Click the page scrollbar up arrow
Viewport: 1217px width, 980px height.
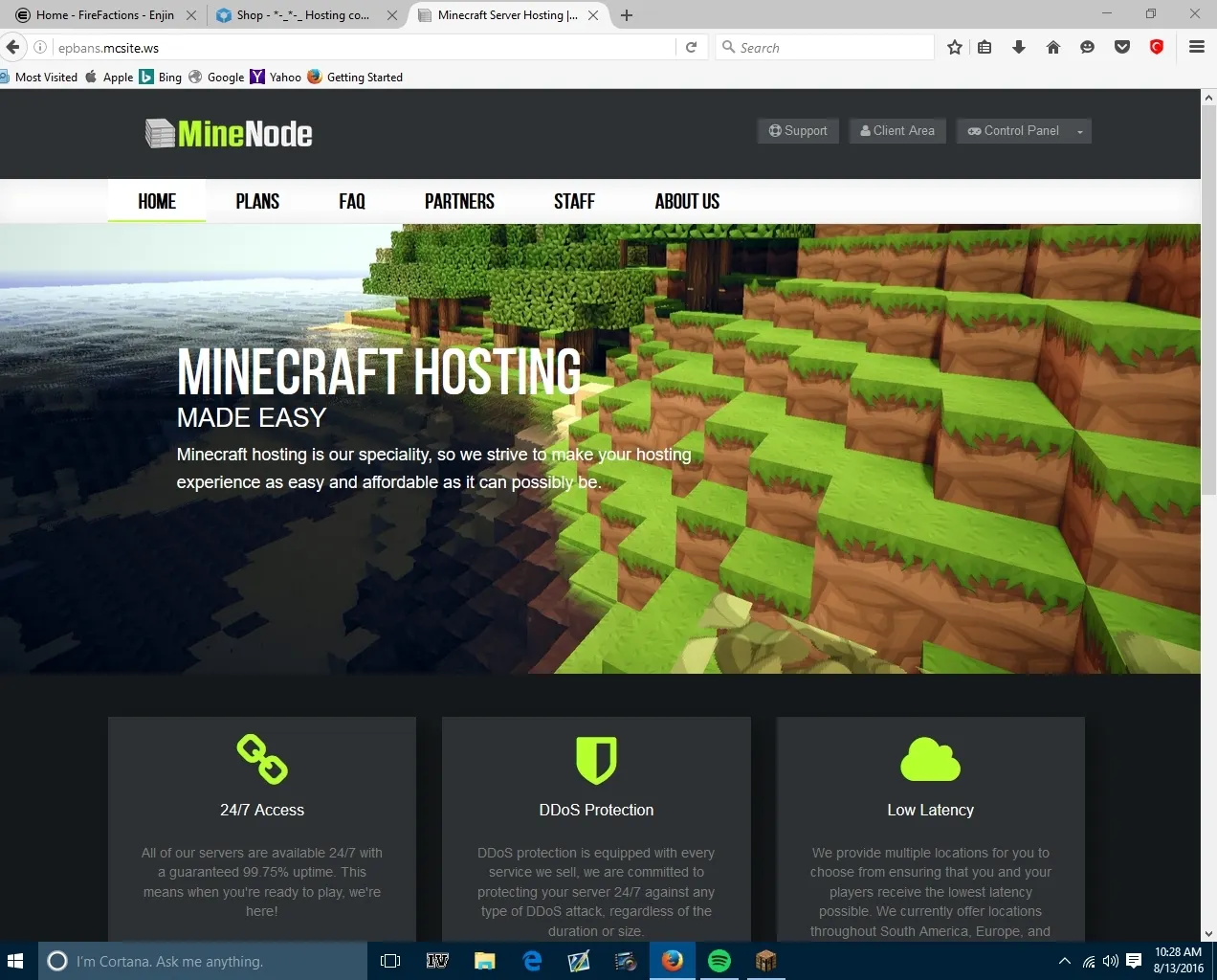(x=1208, y=98)
